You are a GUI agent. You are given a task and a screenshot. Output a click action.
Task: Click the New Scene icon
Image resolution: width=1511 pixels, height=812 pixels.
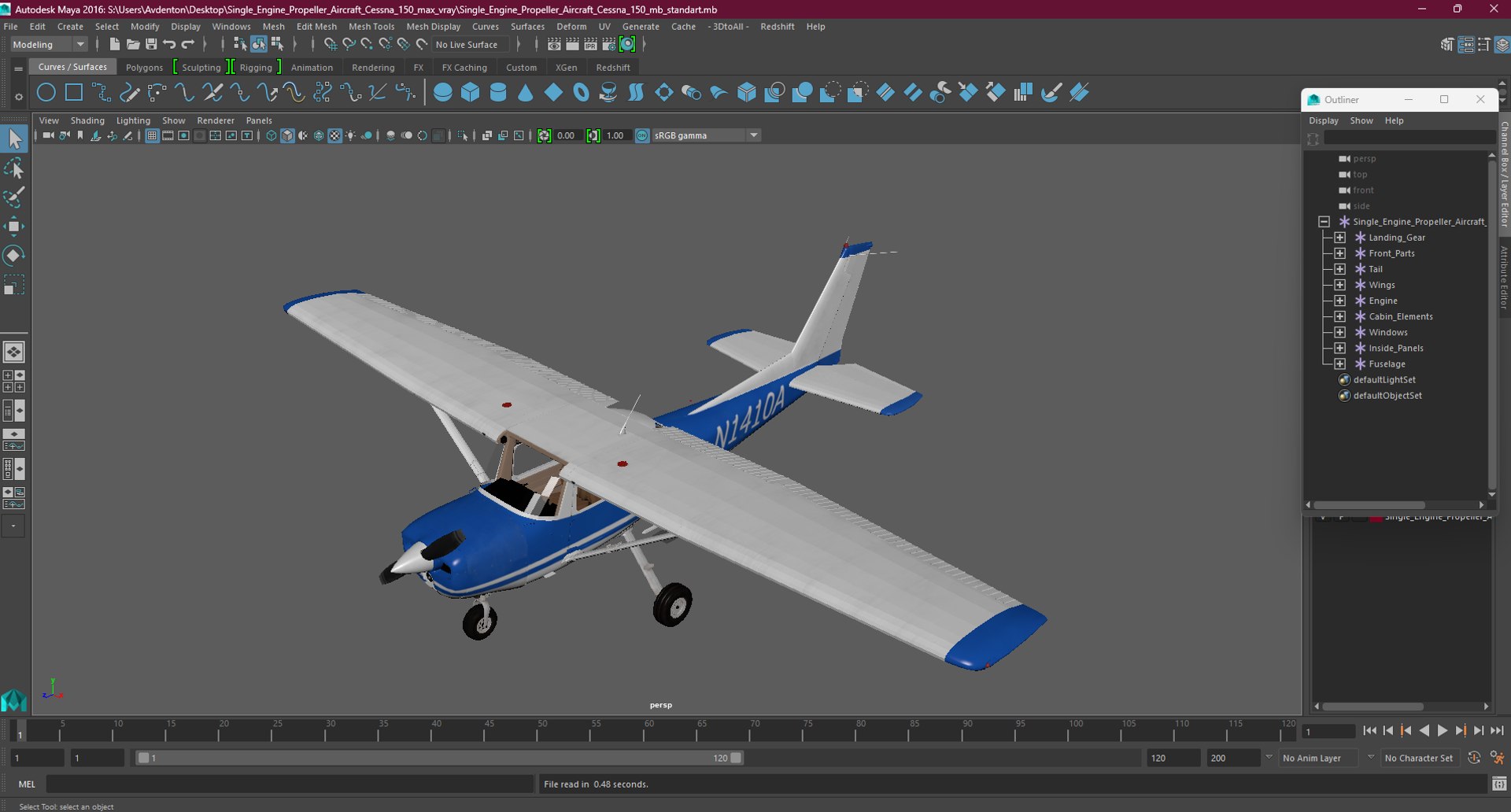click(x=114, y=45)
